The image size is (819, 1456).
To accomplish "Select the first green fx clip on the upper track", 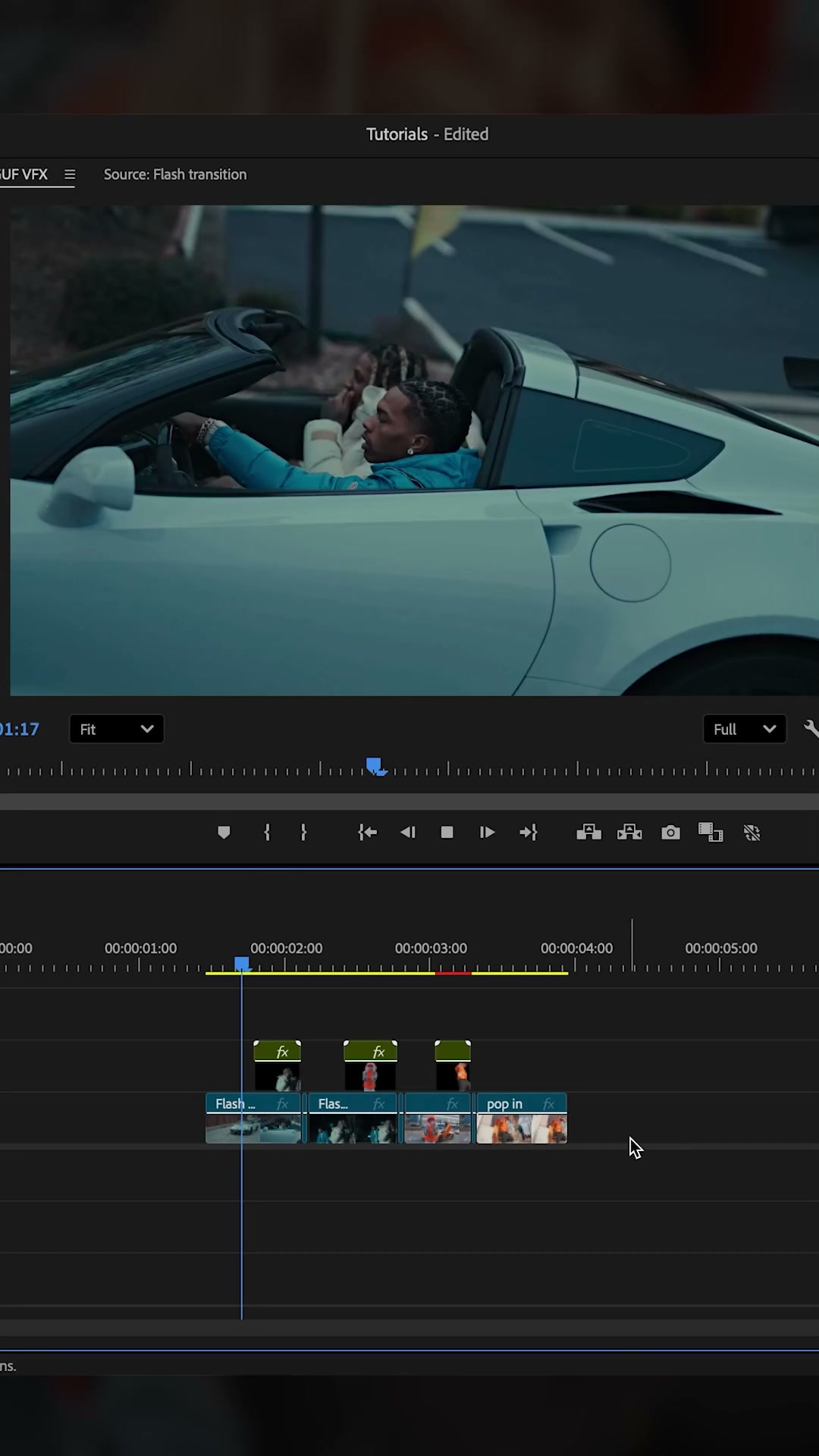I will (277, 1065).
